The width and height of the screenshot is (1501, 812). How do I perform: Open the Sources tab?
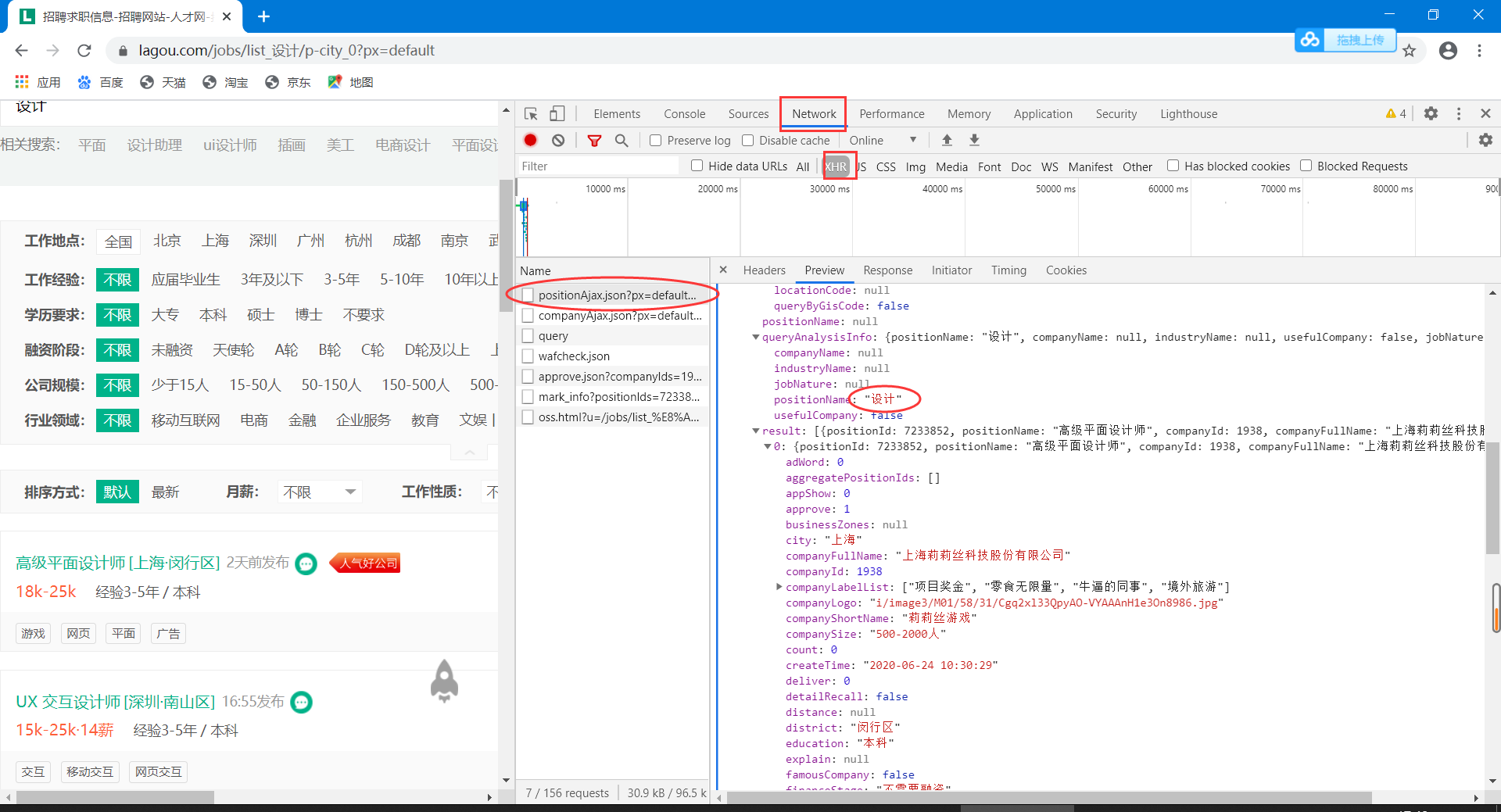click(x=748, y=114)
